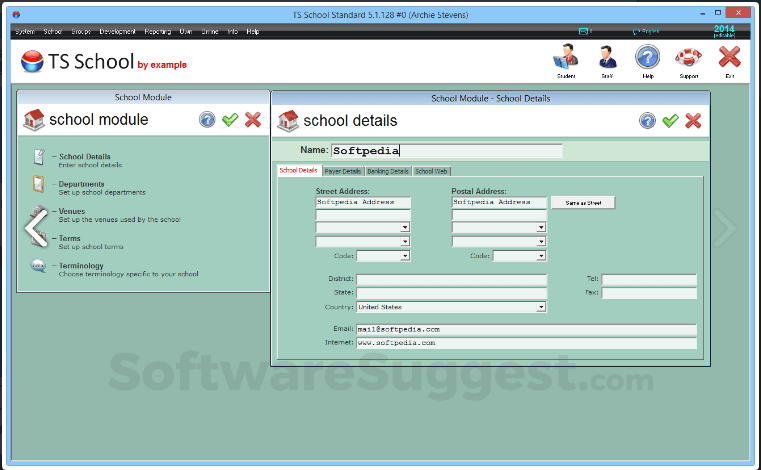Click the Email field with mail@softpedia.com
This screenshot has width=761, height=470.
coord(526,329)
